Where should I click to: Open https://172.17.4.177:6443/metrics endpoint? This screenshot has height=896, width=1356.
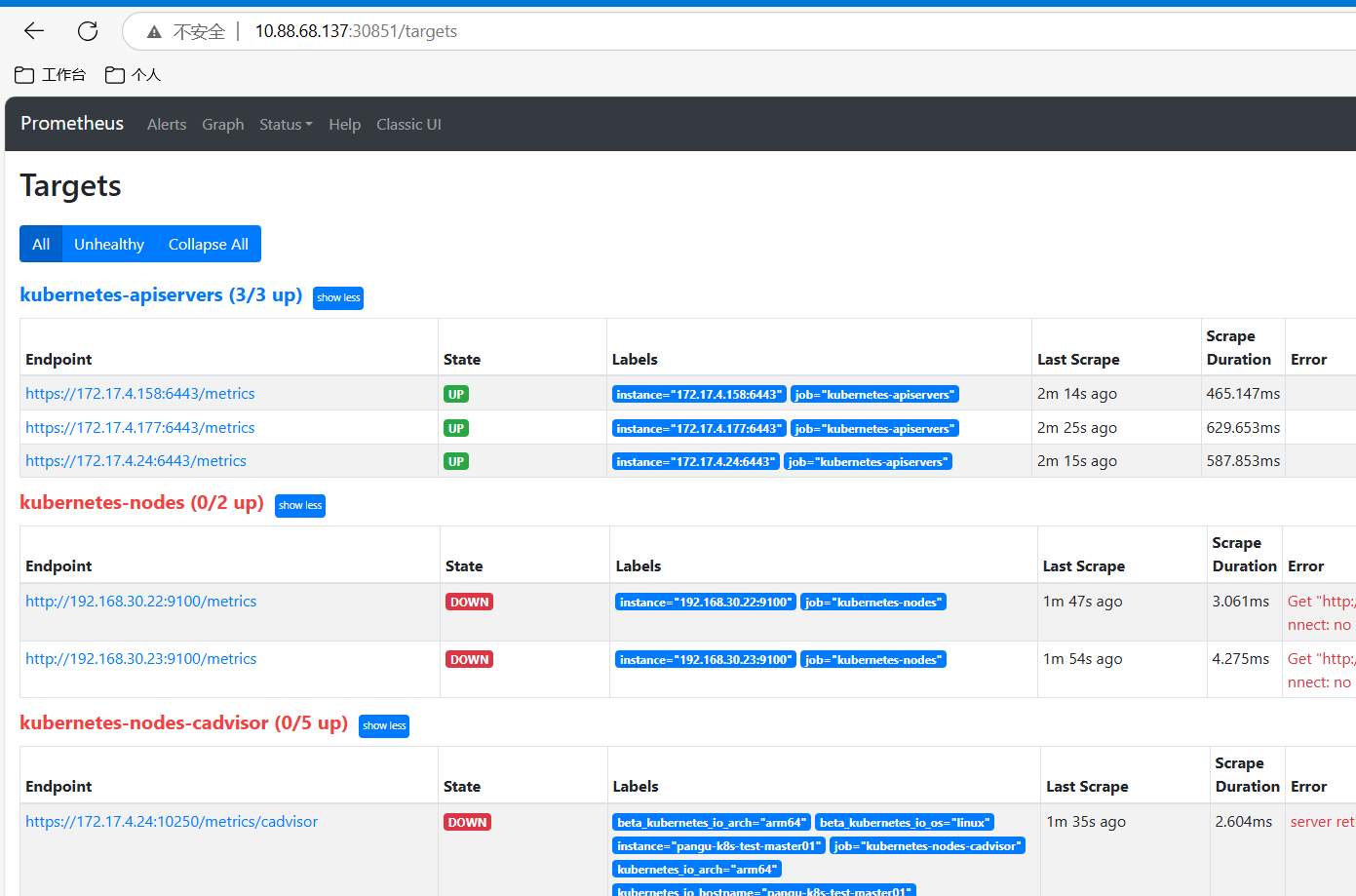click(140, 428)
